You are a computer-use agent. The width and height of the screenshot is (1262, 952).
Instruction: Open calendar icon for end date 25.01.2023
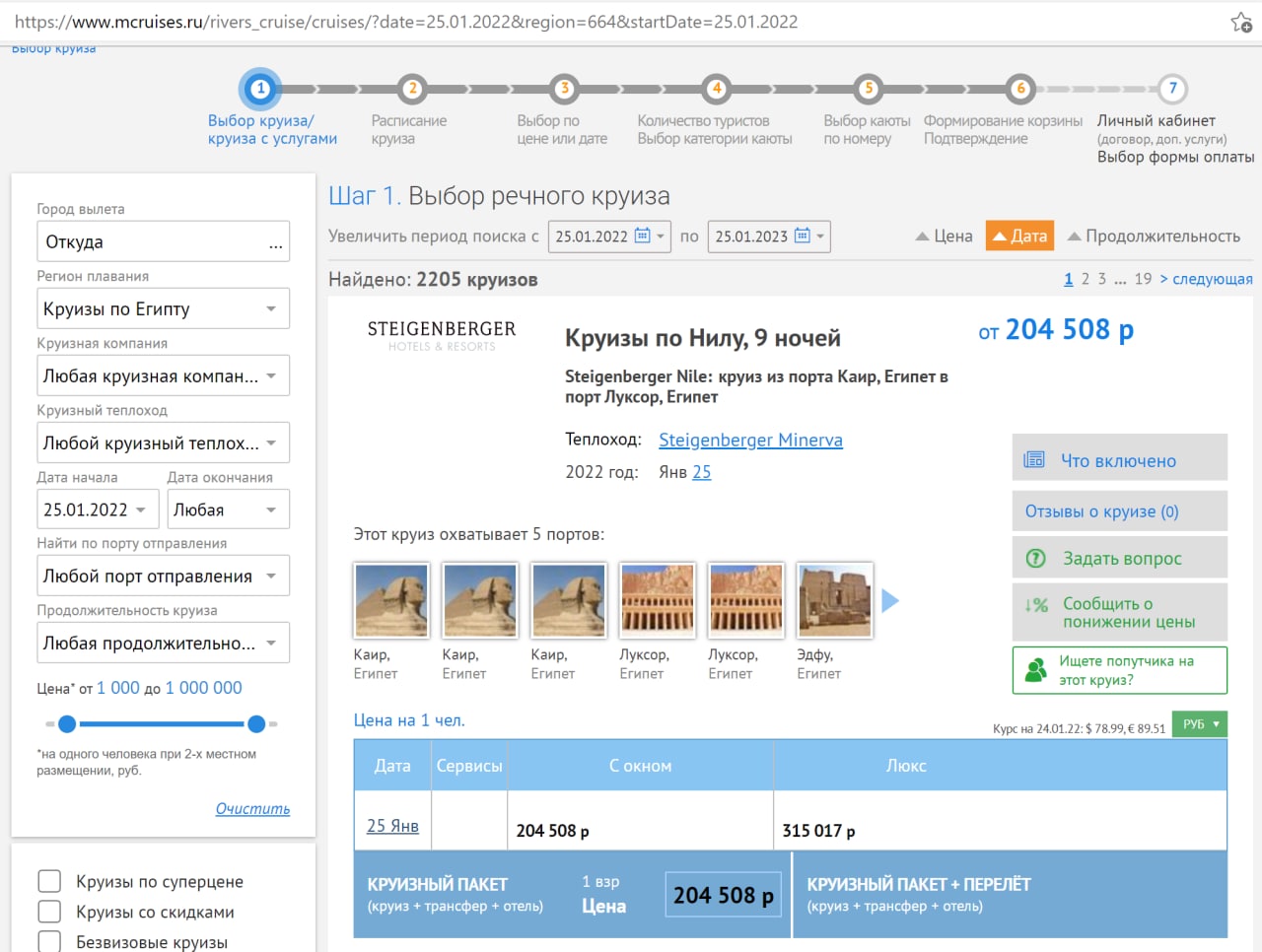click(802, 236)
